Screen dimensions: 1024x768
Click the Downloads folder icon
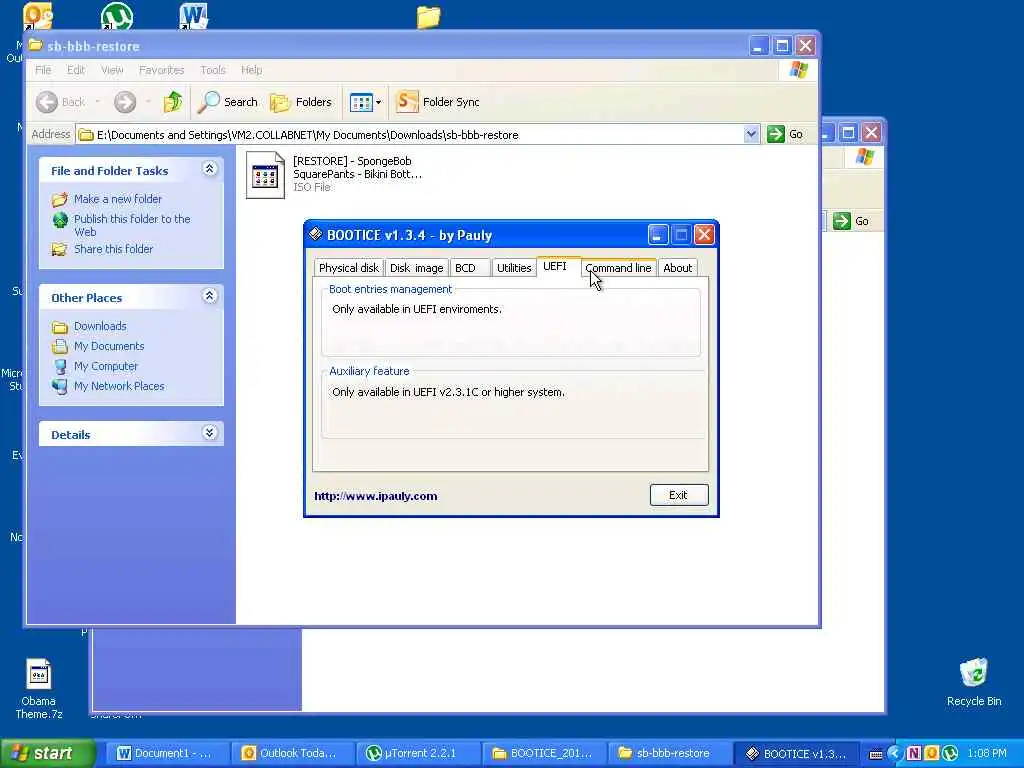[60, 327]
